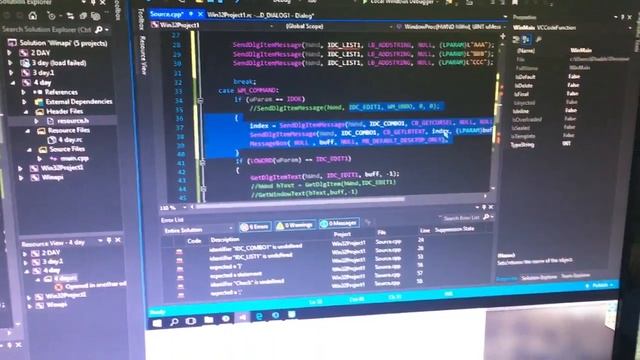Click the Categorized icon in Properties toolbar

coord(516,39)
